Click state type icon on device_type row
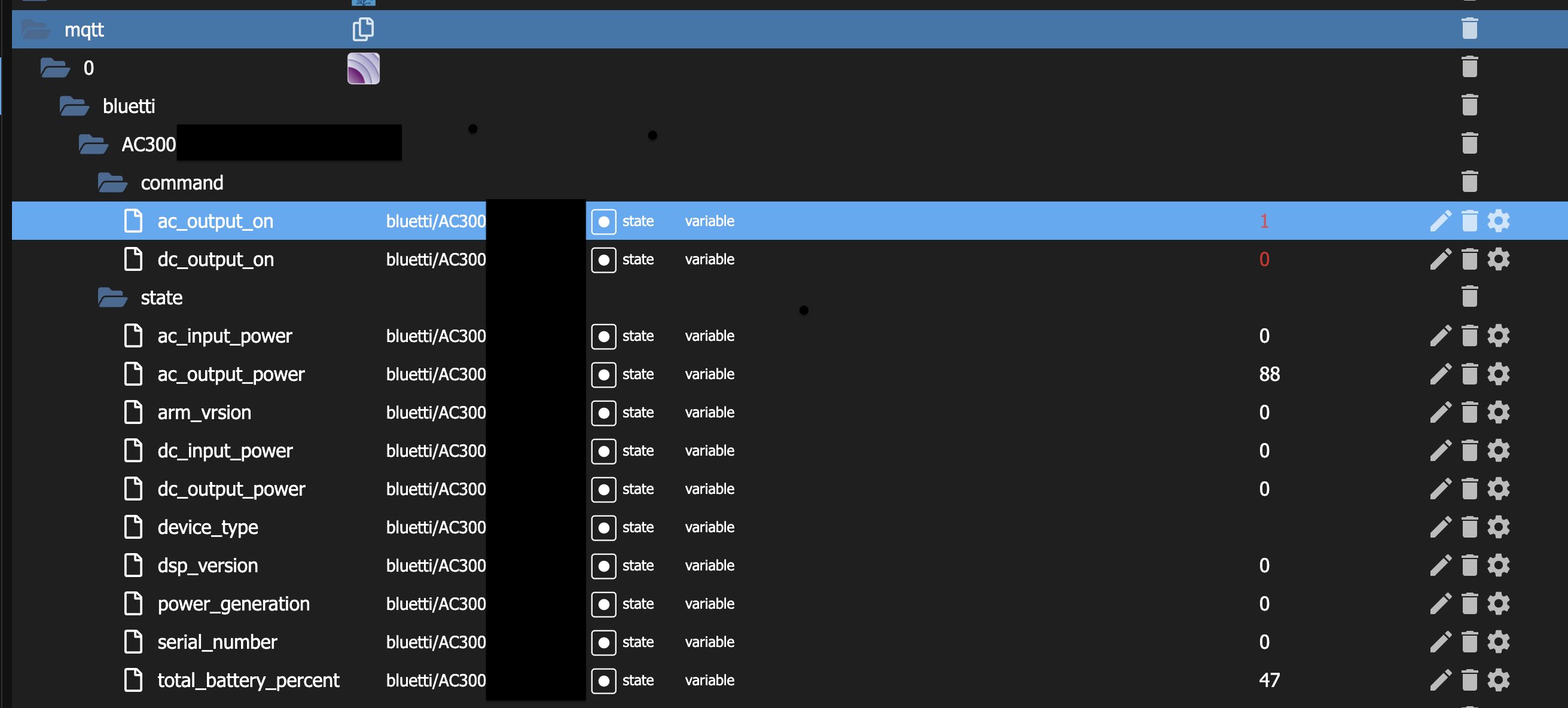Viewport: 1568px width, 708px height. click(603, 527)
